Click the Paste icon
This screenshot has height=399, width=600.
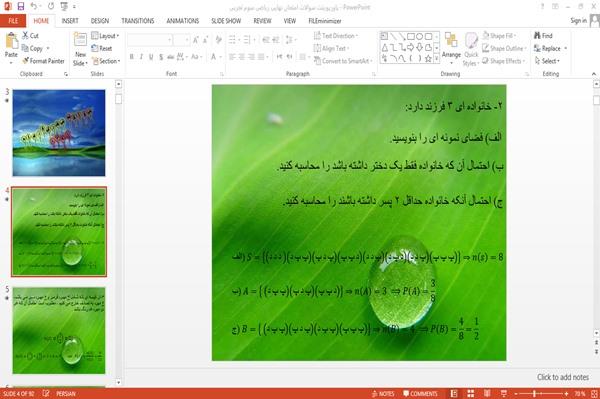pos(11,41)
